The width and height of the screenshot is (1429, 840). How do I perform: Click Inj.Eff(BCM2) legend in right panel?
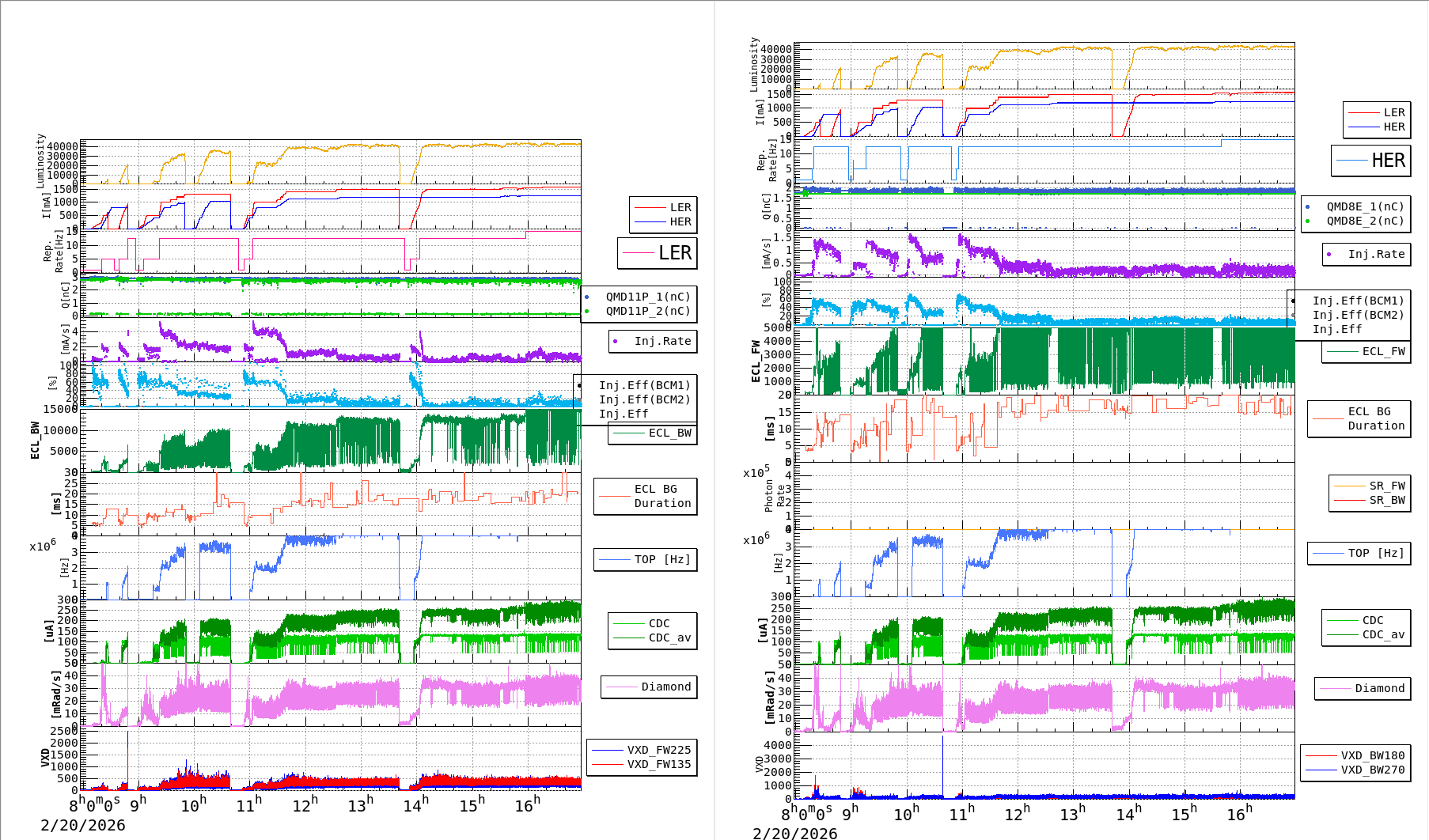tap(1358, 315)
